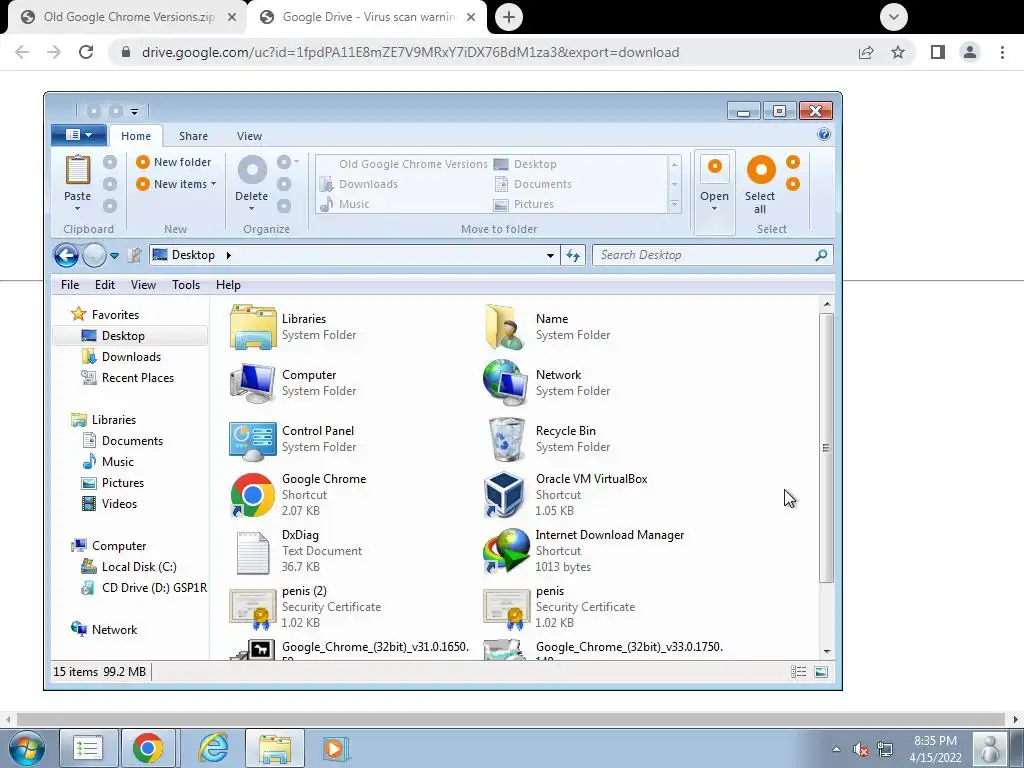Select Local Disk (C:) in sidebar
This screenshot has height=768, width=1024.
[138, 567]
